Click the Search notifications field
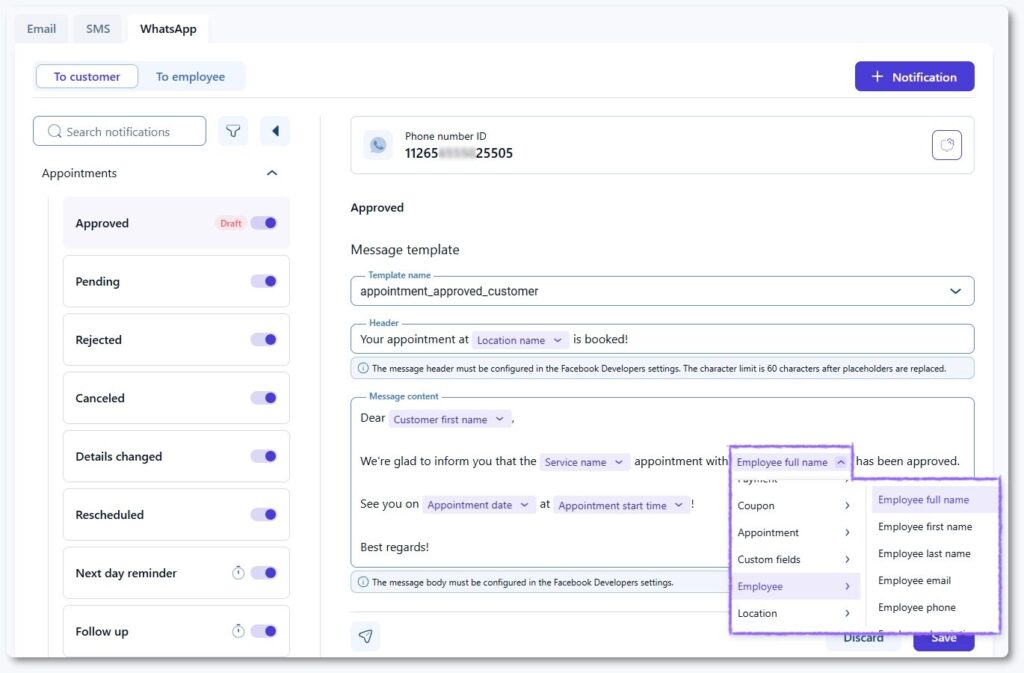1024x673 pixels. pyautogui.click(x=120, y=131)
